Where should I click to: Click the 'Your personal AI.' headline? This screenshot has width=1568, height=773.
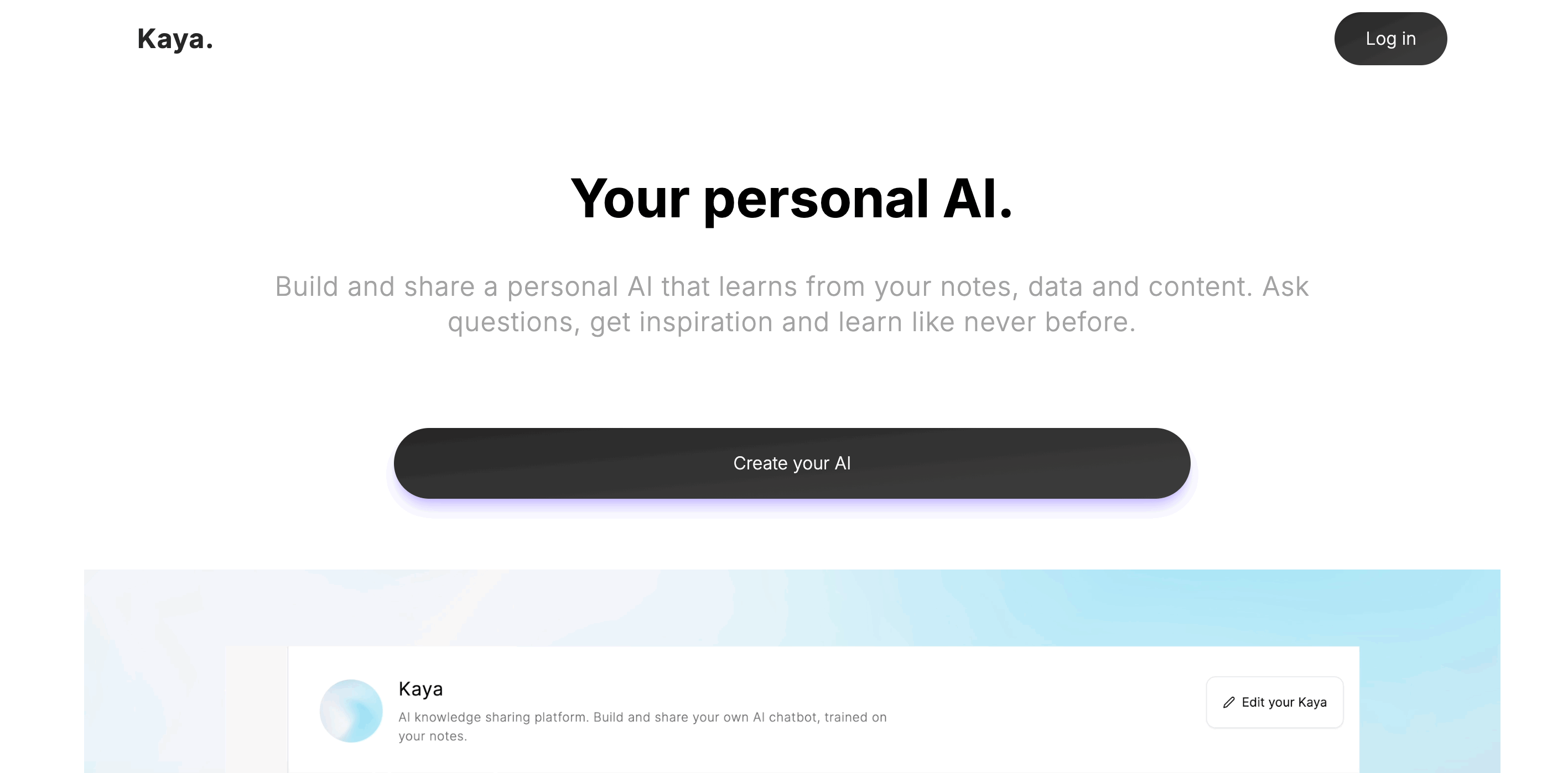(x=791, y=199)
